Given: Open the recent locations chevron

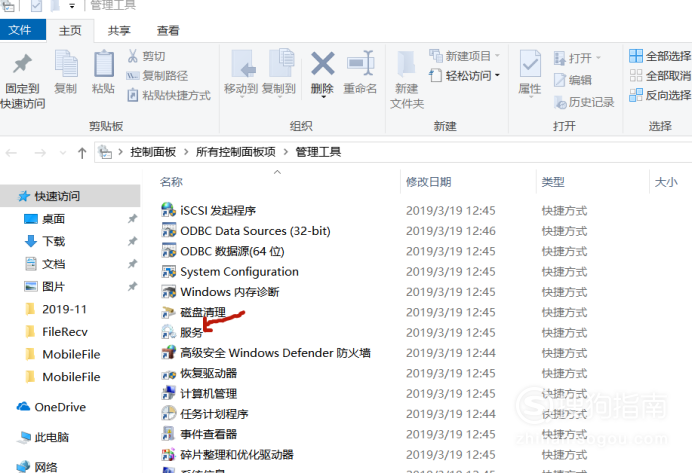Looking at the screenshot, I should tap(63, 153).
